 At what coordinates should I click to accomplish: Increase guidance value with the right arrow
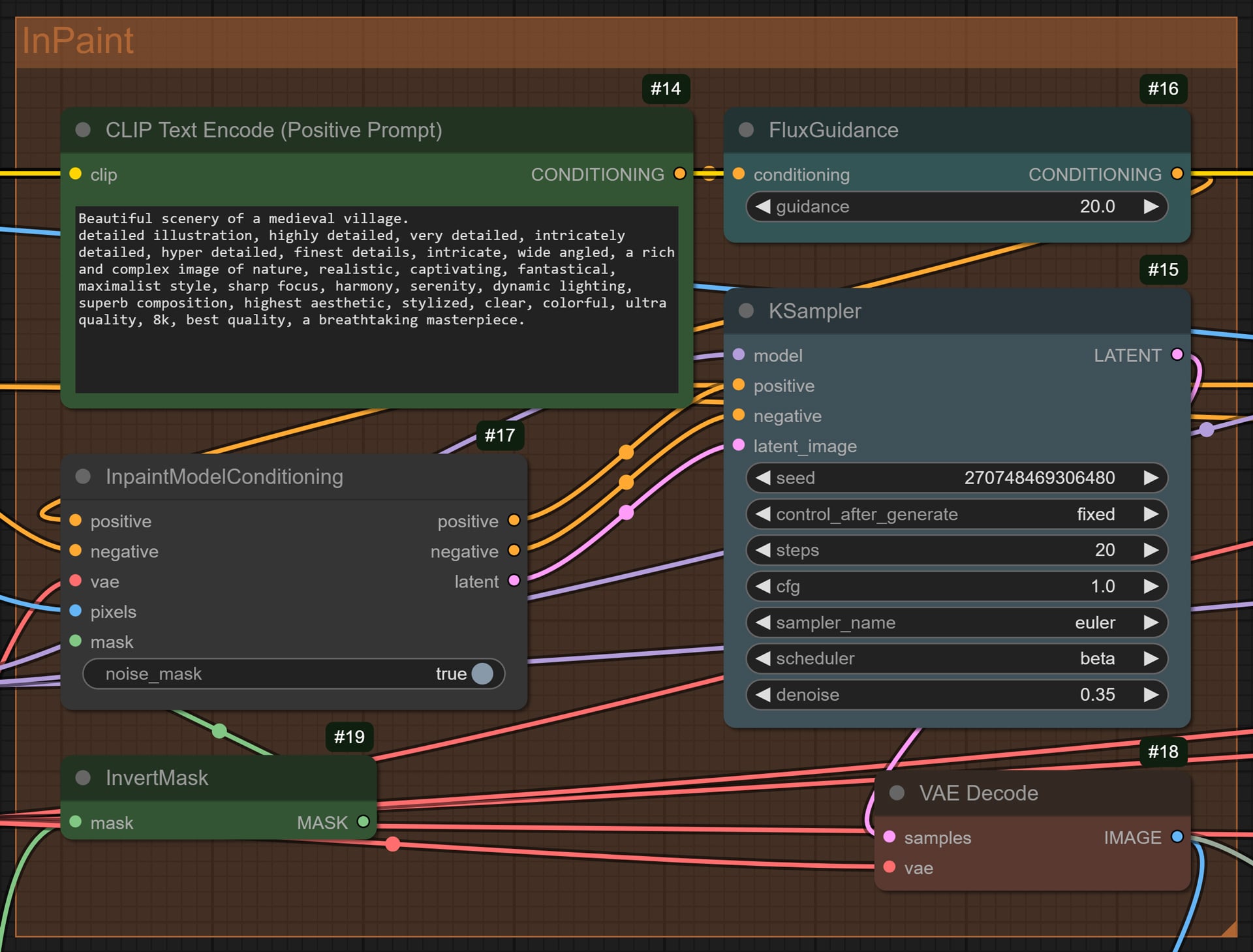tap(1151, 206)
